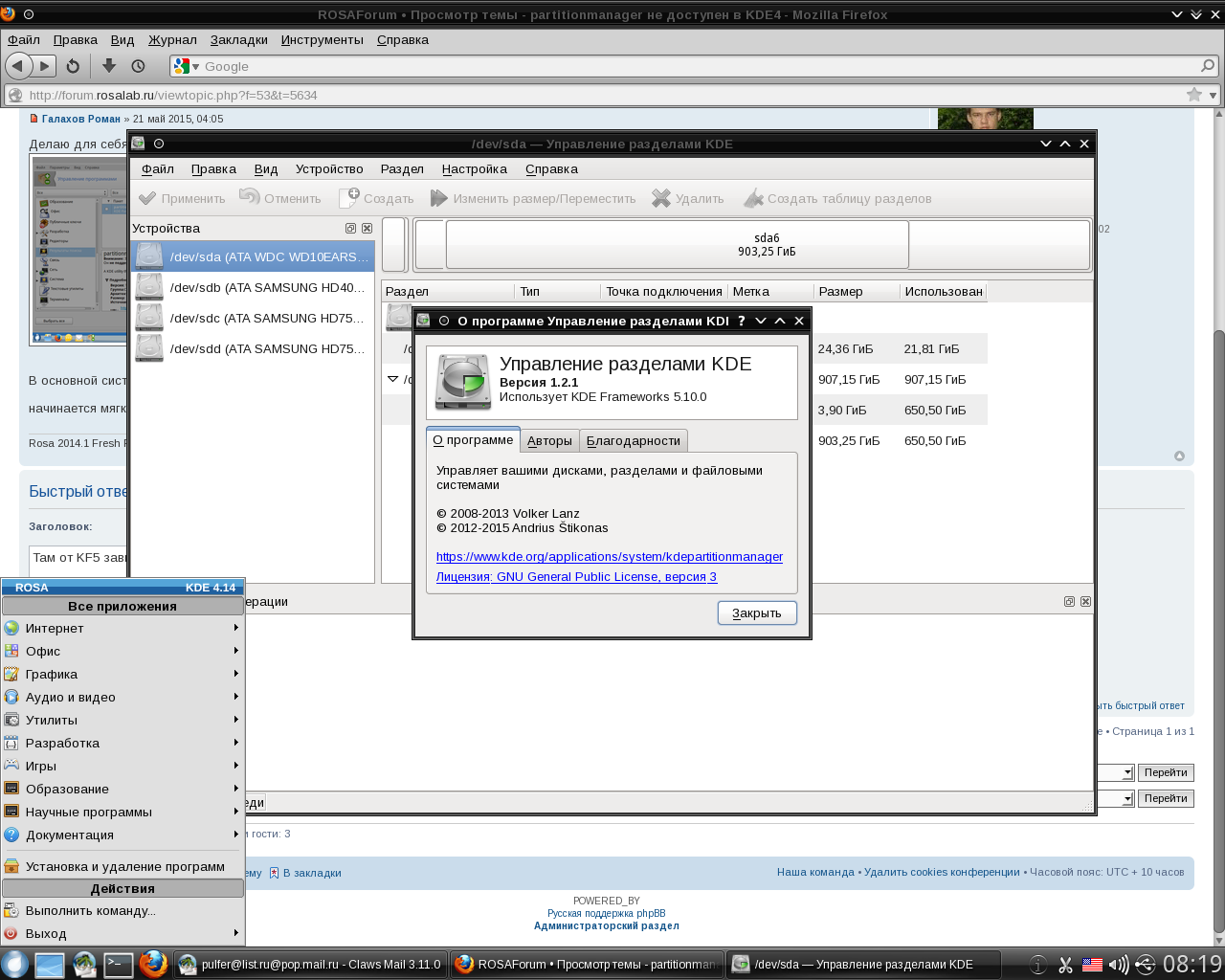Viewport: 1225px width, 980px height.
Task: Click the volume speaker icon in system tray
Action: click(1118, 965)
